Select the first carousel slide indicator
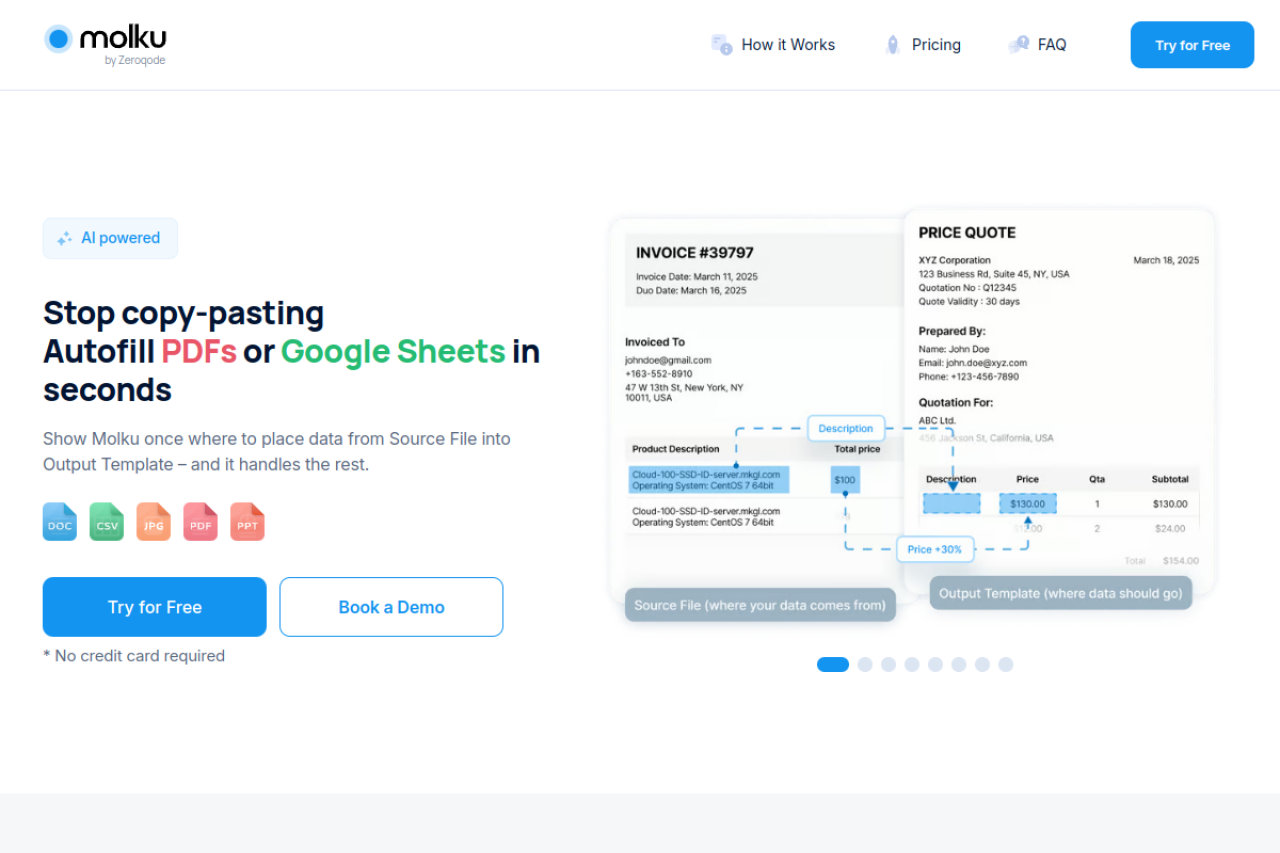The width and height of the screenshot is (1280, 853). [x=833, y=664]
